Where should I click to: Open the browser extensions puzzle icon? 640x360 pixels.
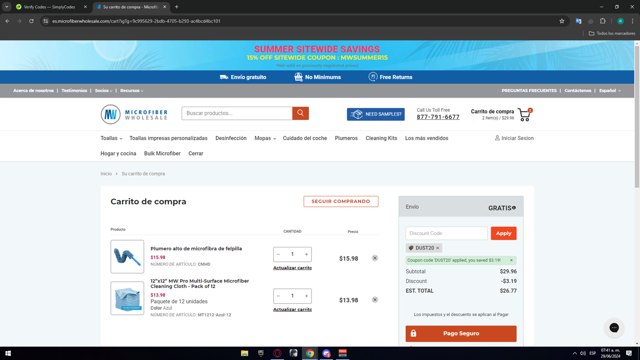(602, 21)
